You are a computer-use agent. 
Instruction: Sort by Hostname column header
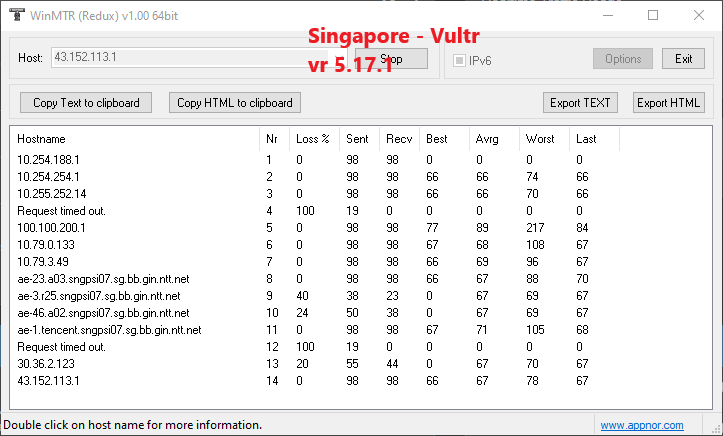point(135,139)
